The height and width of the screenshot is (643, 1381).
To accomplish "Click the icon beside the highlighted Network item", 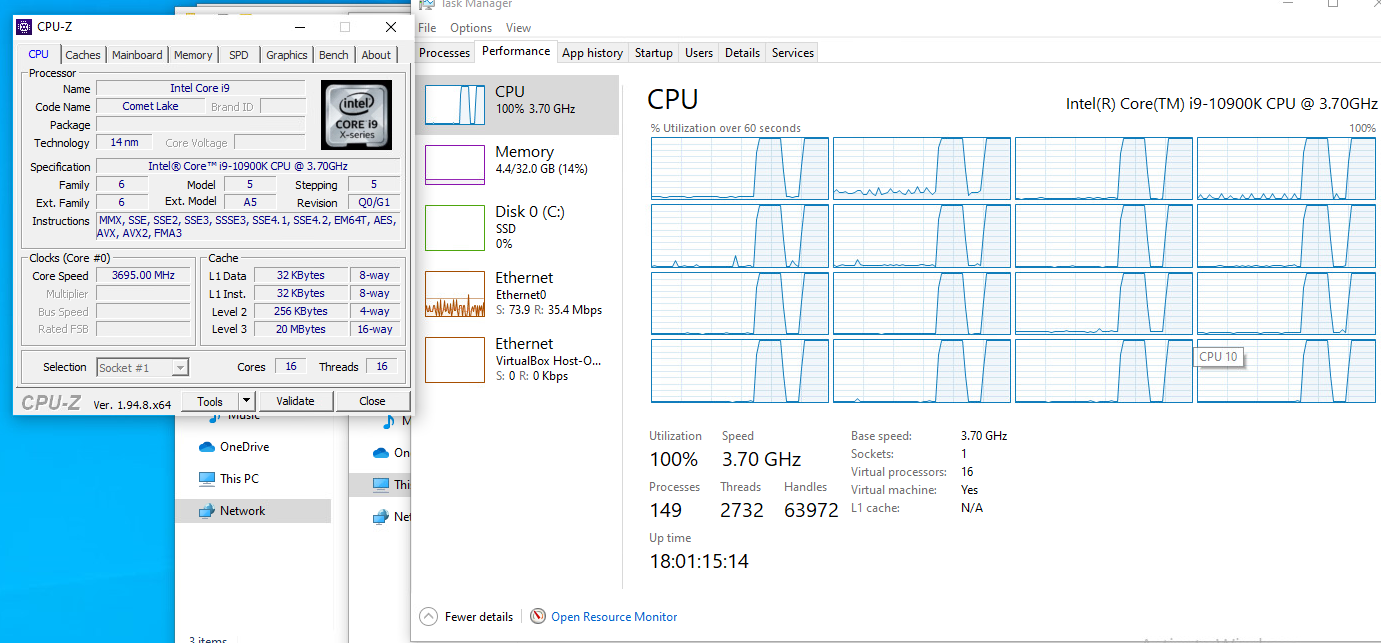I will click(x=207, y=511).
